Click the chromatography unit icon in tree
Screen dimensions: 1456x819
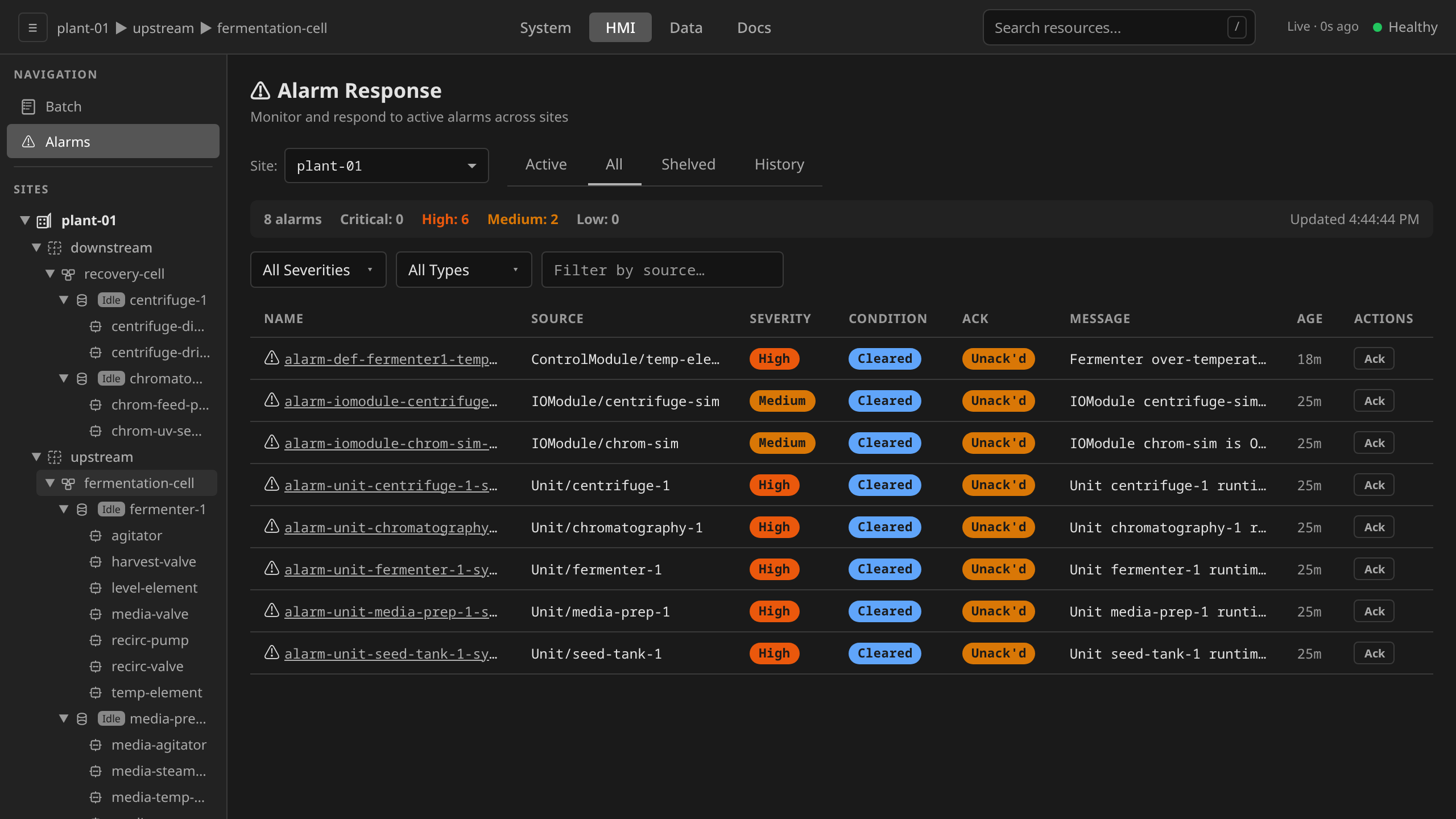pyautogui.click(x=82, y=378)
